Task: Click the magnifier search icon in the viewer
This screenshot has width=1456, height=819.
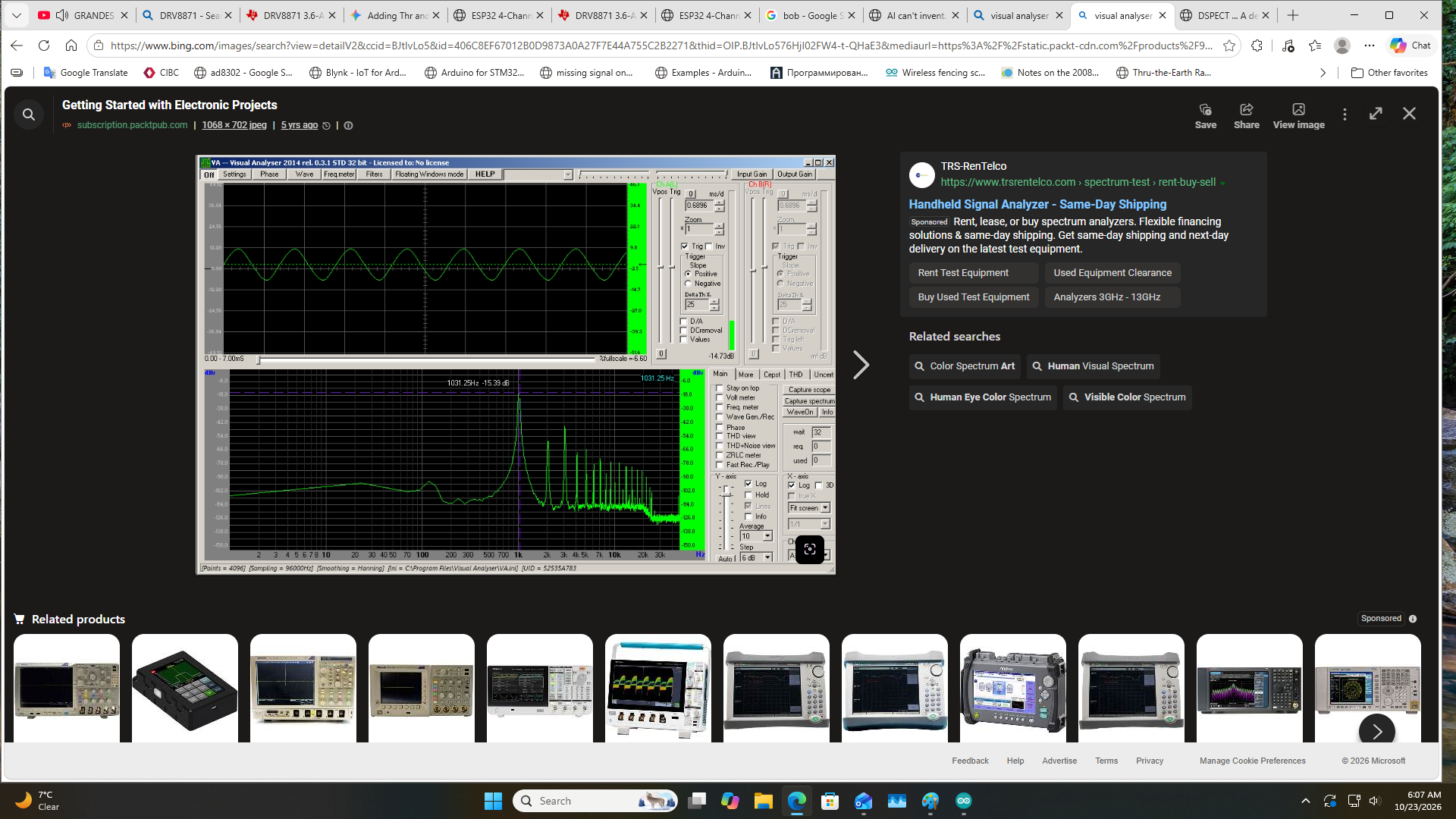Action: pyautogui.click(x=29, y=115)
